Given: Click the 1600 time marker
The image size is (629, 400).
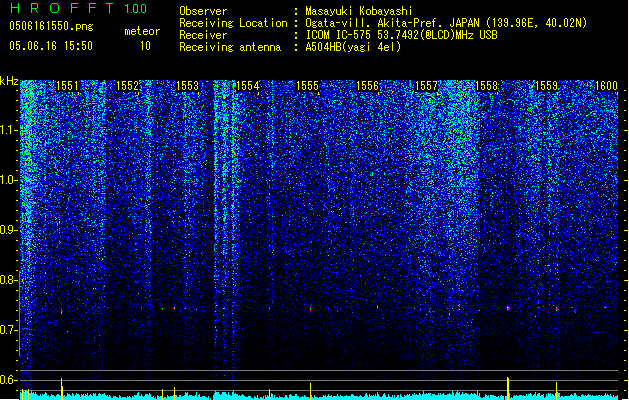Looking at the screenshot, I should click(606, 86).
